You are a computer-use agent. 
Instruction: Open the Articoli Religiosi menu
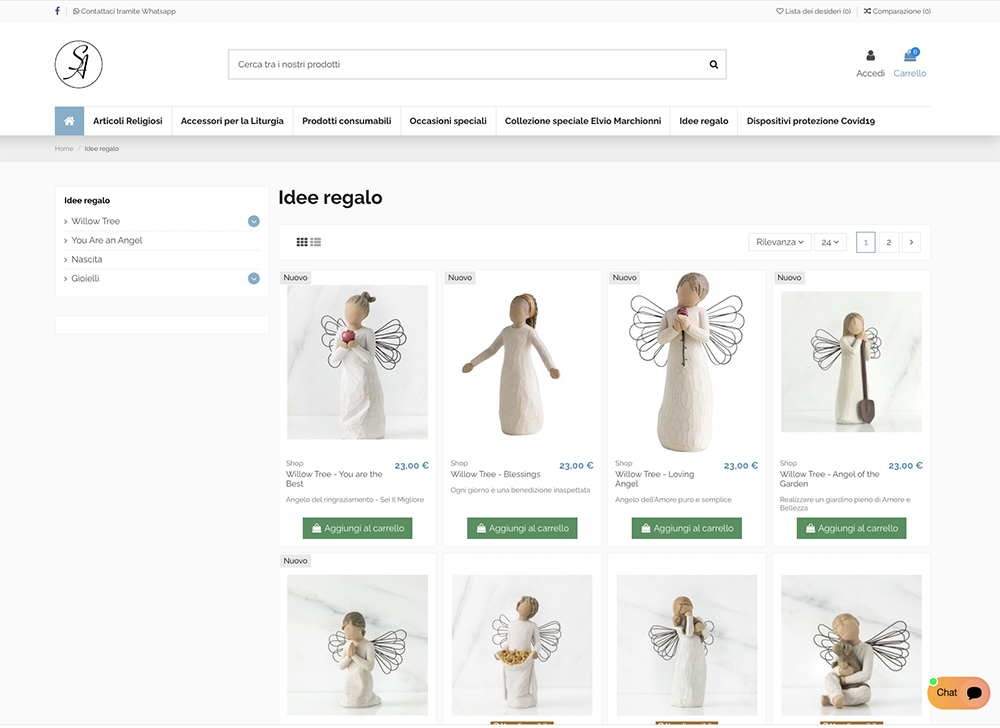click(128, 121)
